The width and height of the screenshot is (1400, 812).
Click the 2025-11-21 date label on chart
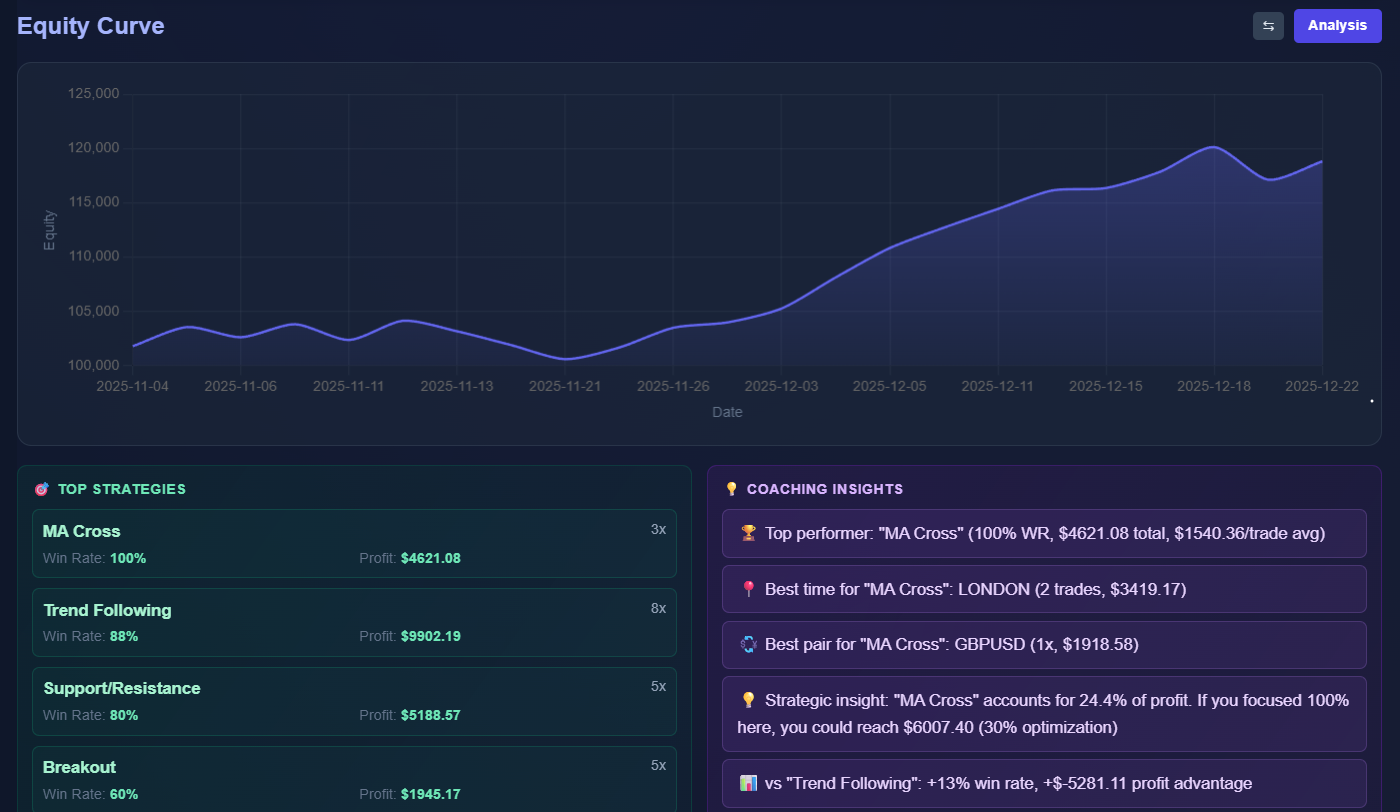click(566, 386)
